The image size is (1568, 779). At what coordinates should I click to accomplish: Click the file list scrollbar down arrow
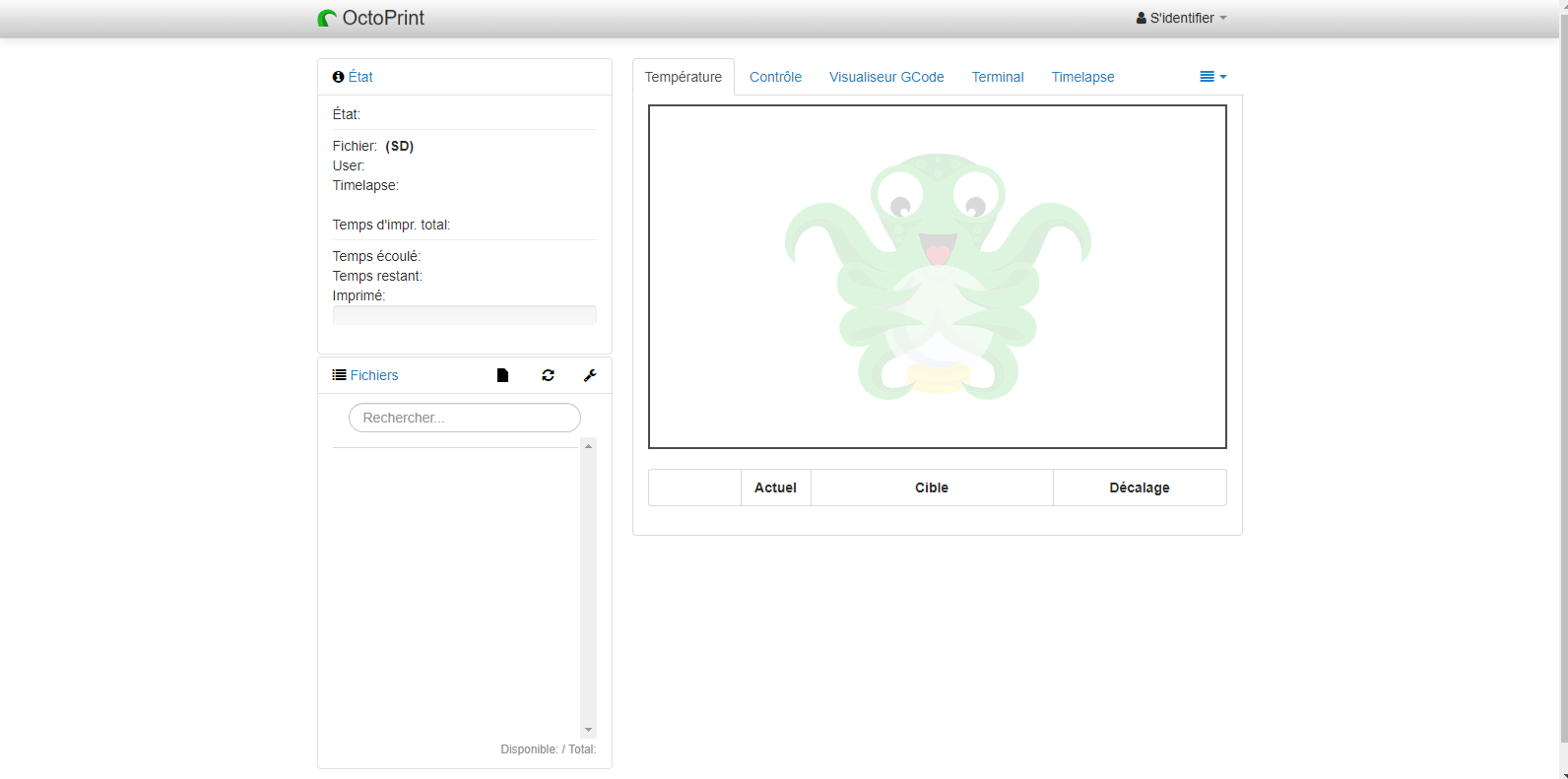588,730
